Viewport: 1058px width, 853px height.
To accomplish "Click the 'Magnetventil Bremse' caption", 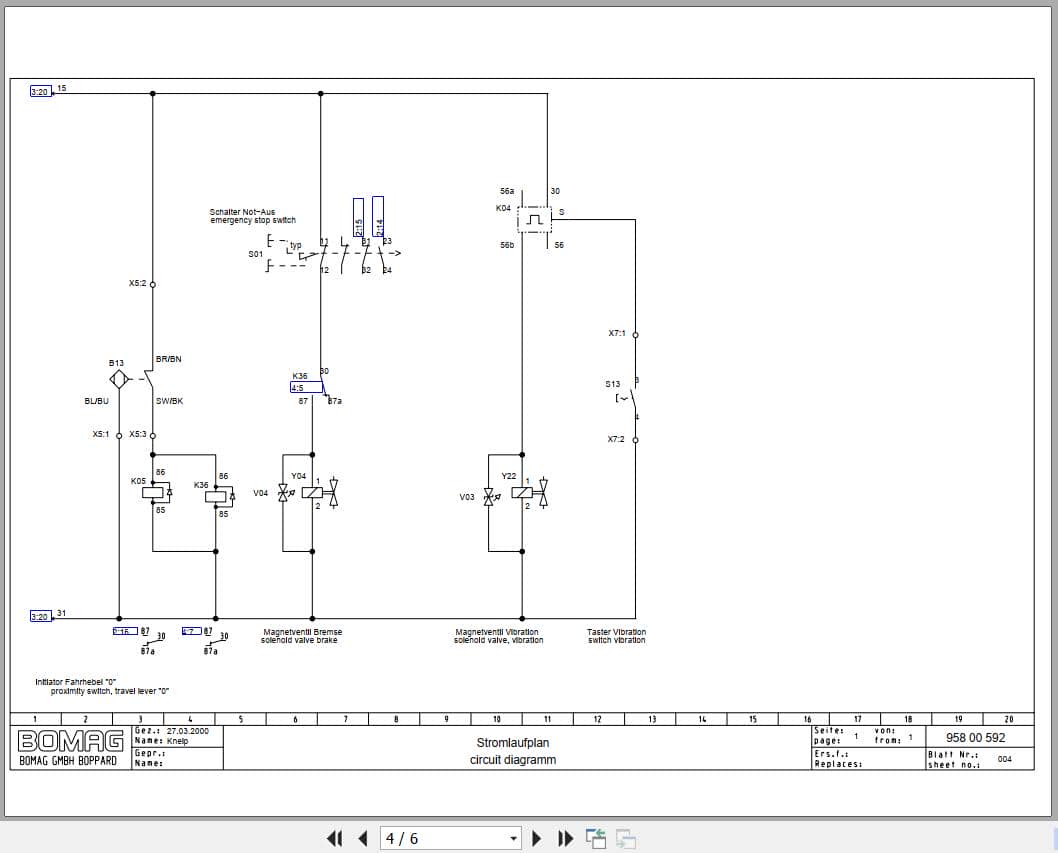I will tap(302, 632).
